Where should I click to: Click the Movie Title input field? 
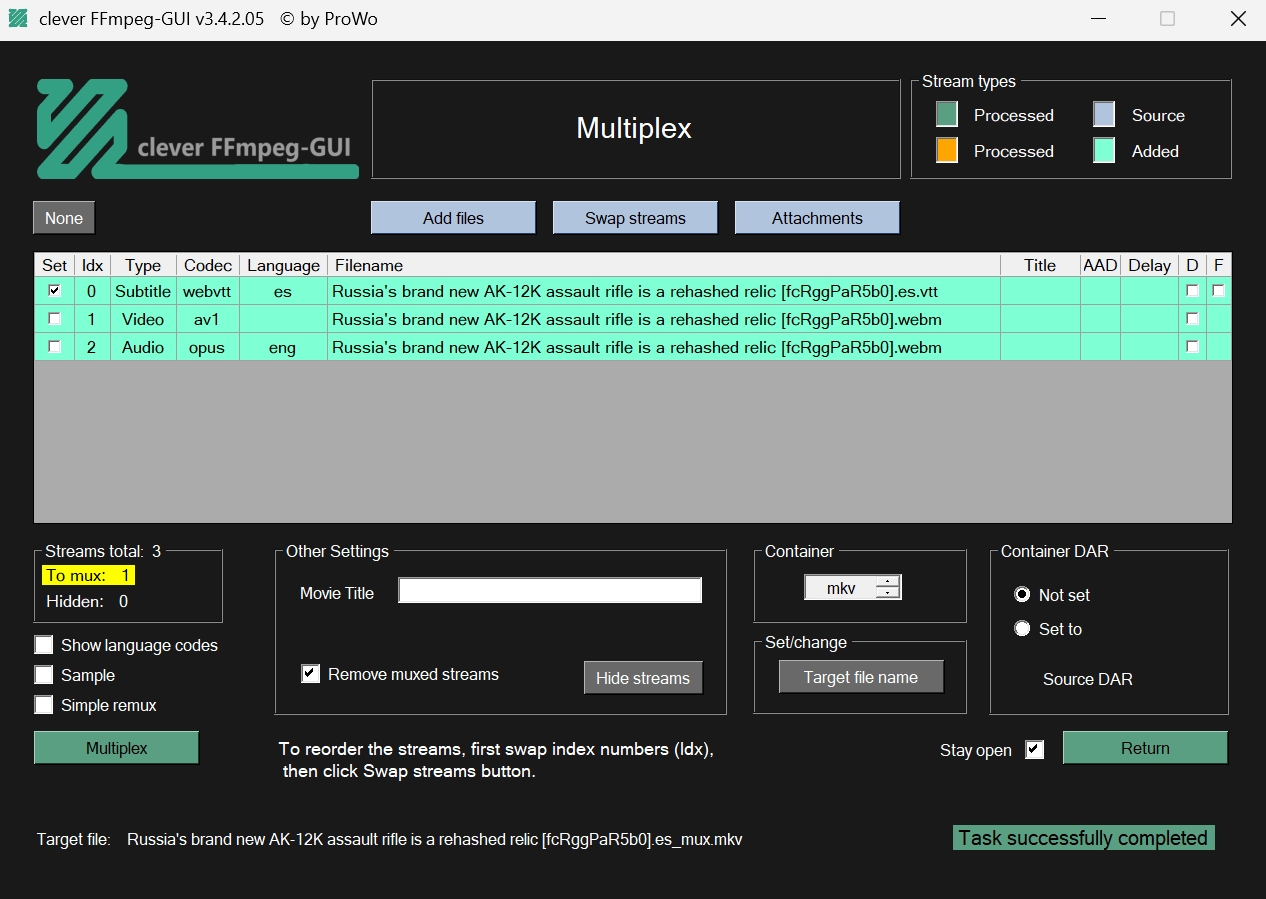coord(550,591)
